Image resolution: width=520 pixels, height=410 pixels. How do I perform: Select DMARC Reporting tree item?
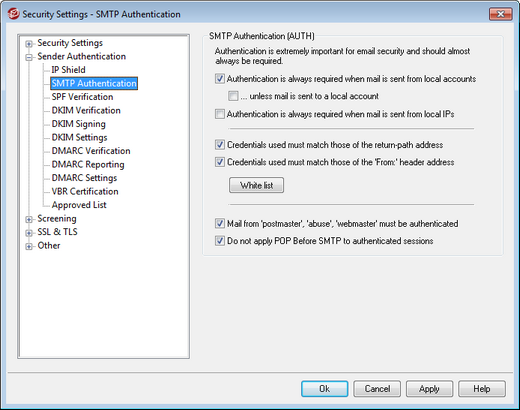(88, 164)
